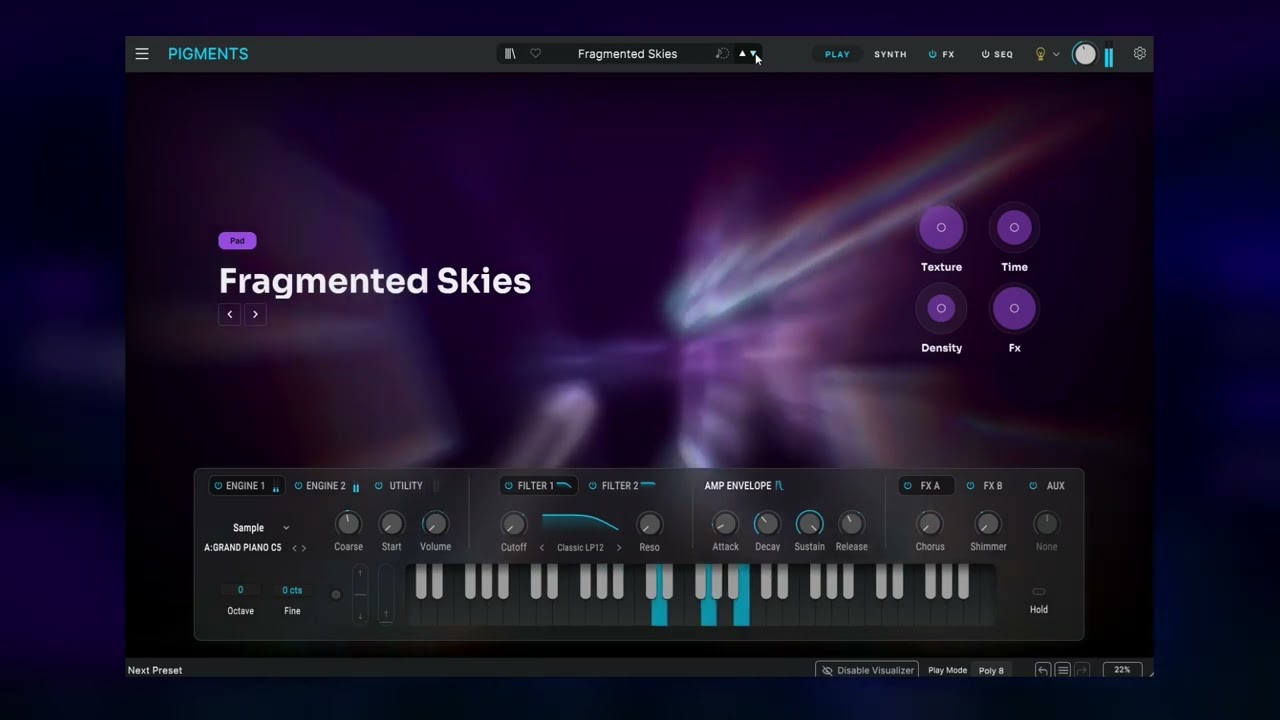This screenshot has height=720, width=1280.
Task: Switch to the PLAY view tab
Action: pos(838,54)
